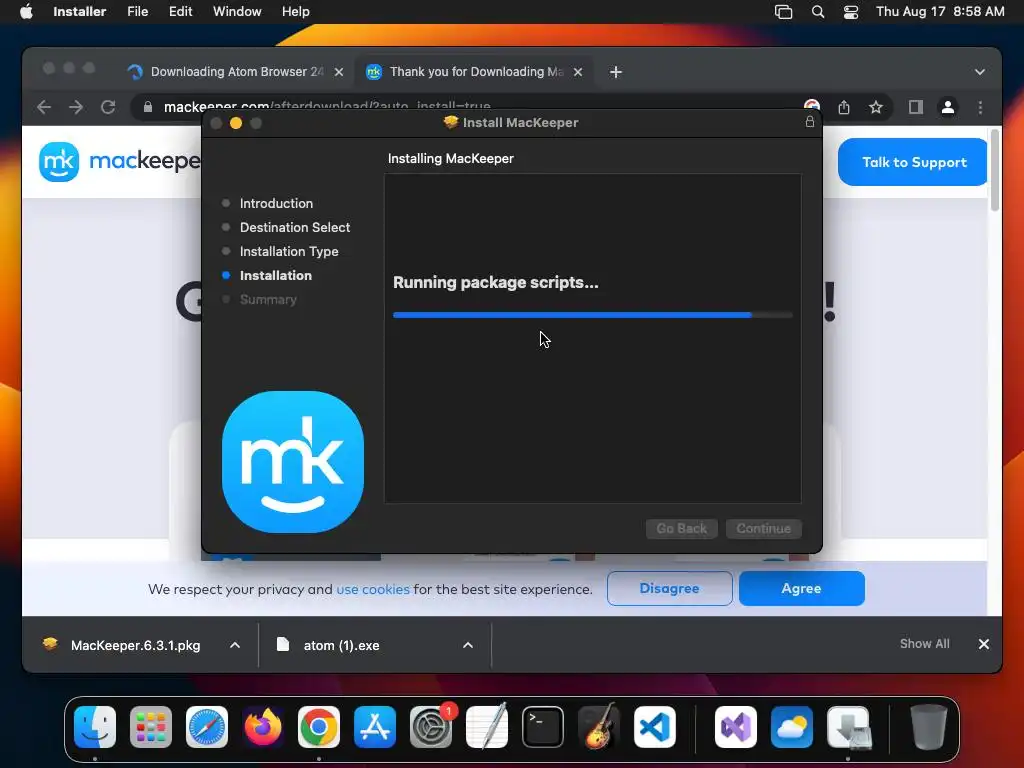The height and width of the screenshot is (768, 1024).
Task: Close the Thank you for Downloading tab
Action: tap(578, 72)
